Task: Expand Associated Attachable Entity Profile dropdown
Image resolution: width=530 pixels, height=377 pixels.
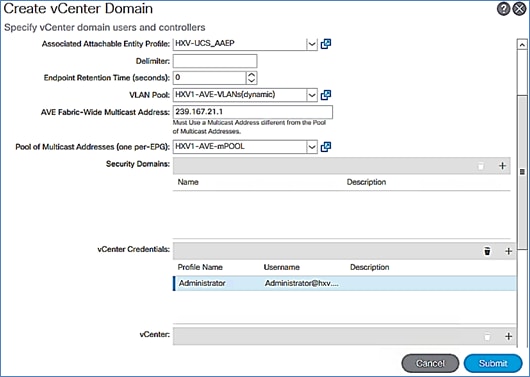Action: tap(312, 44)
